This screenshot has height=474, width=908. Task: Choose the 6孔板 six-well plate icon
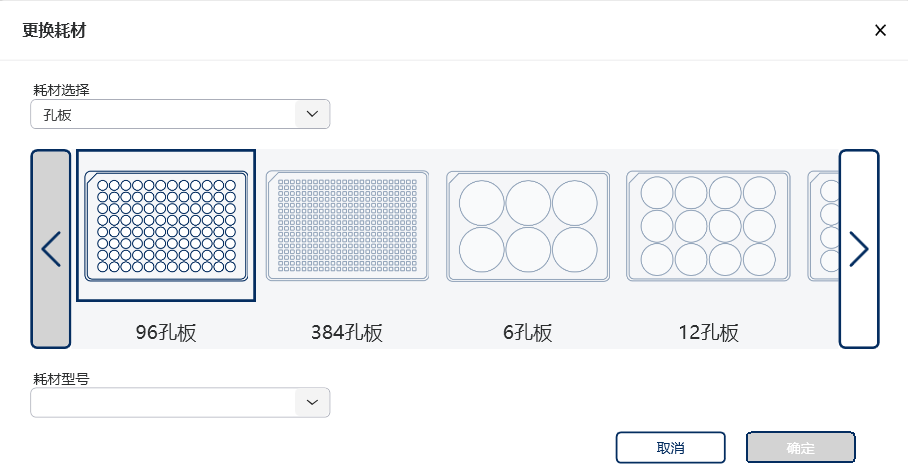tap(527, 225)
